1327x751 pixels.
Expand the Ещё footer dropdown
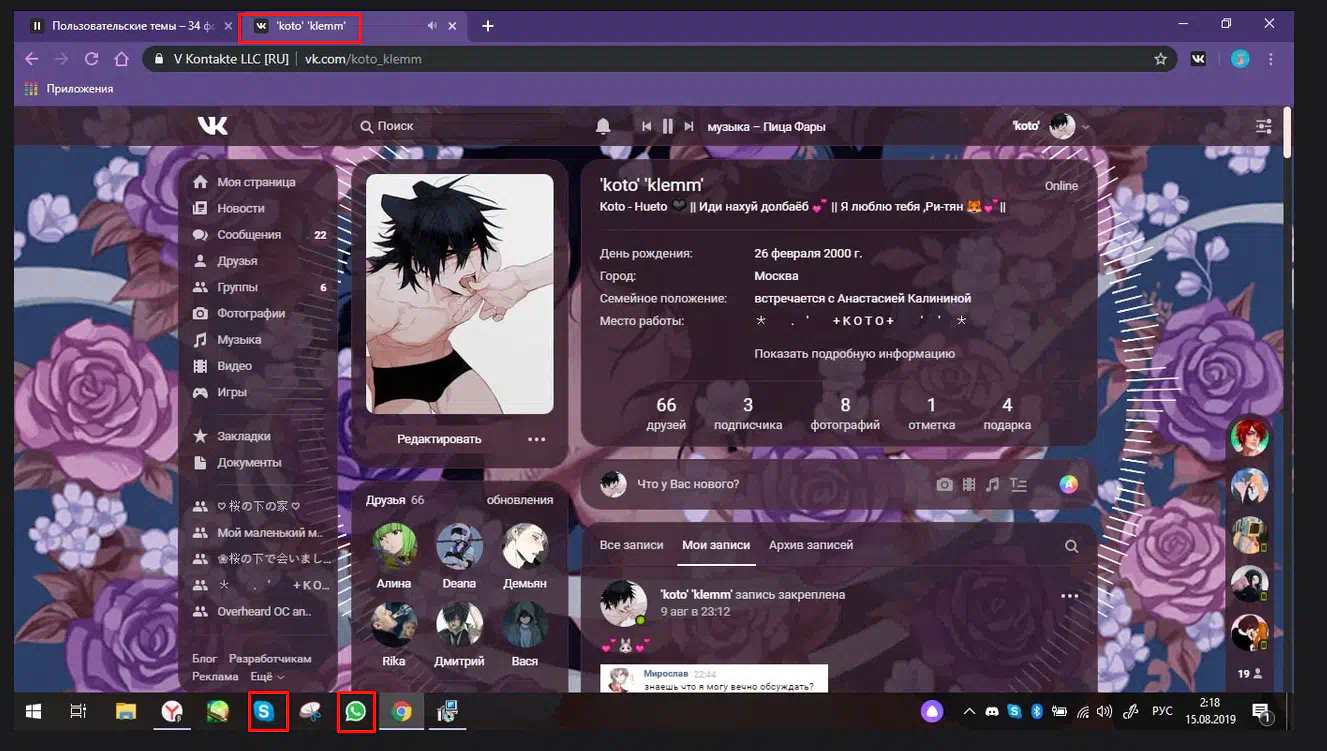(266, 677)
